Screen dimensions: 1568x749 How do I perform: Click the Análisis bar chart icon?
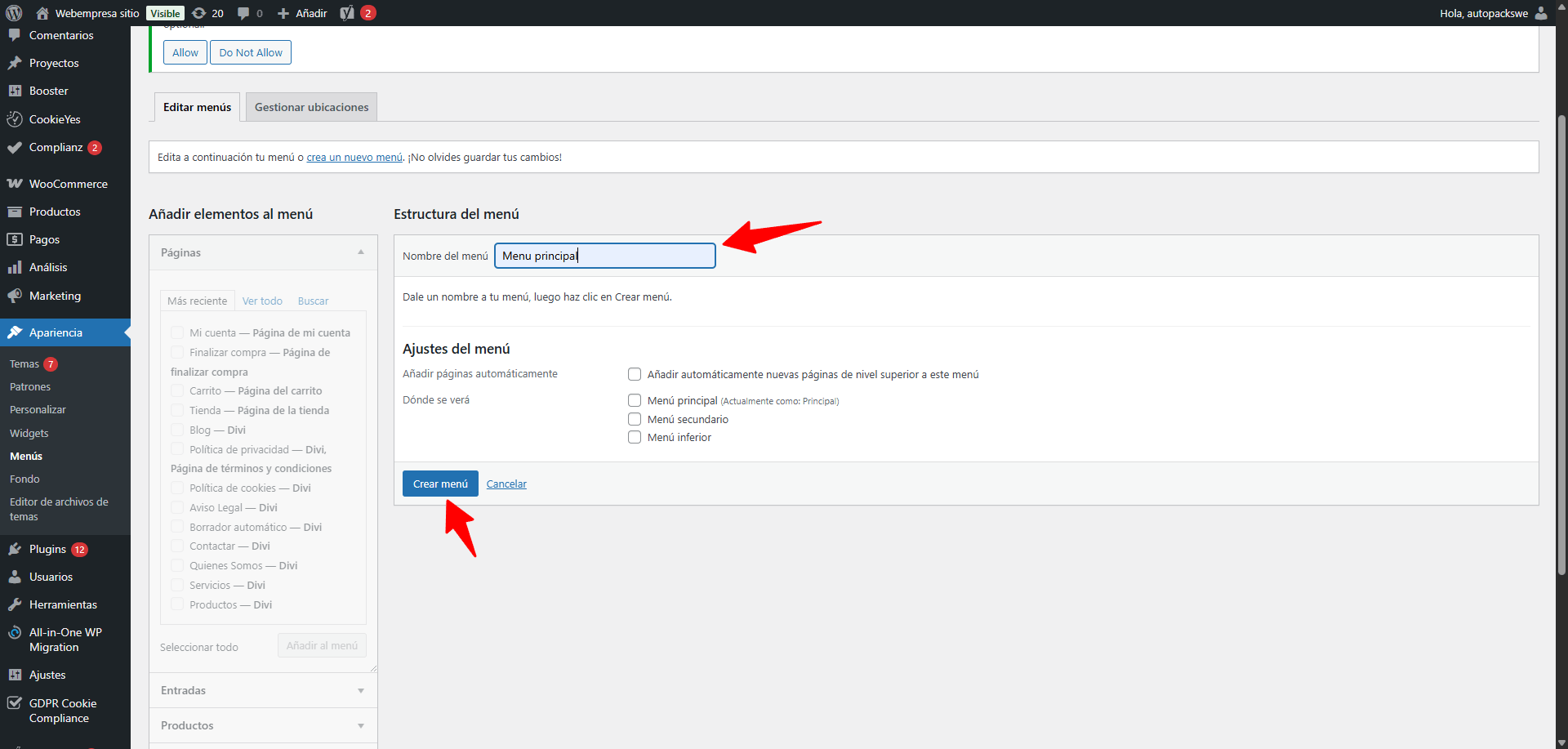(x=15, y=267)
